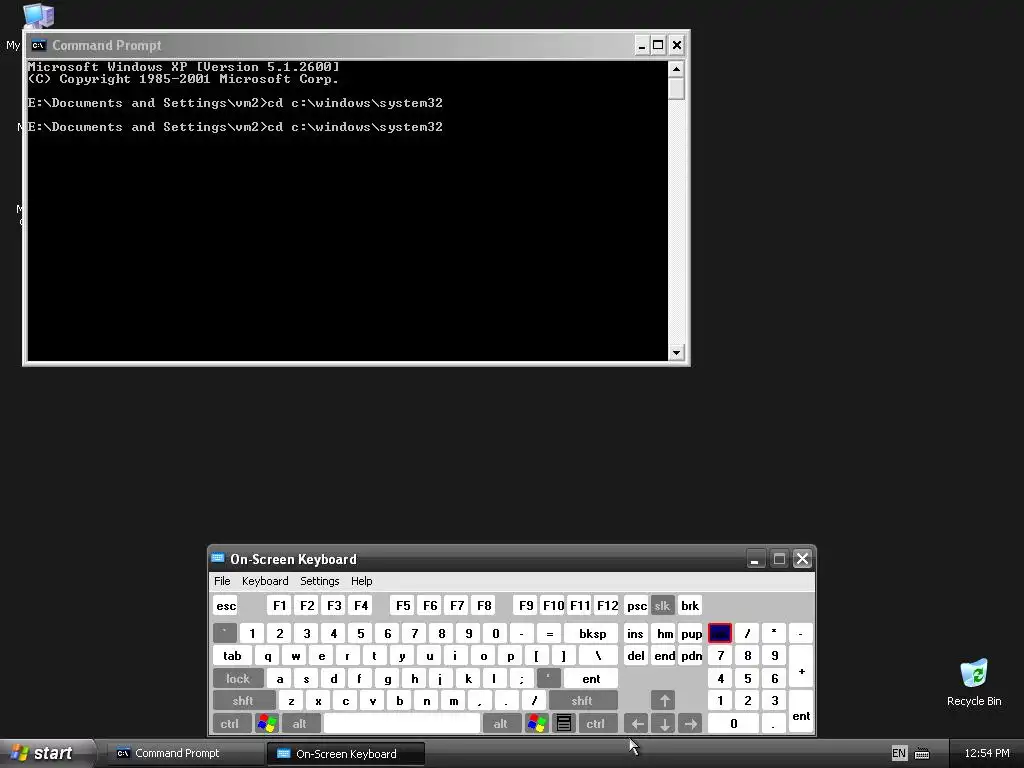Click the main ent key
Image resolution: width=1024 pixels, height=768 pixels.
click(591, 679)
